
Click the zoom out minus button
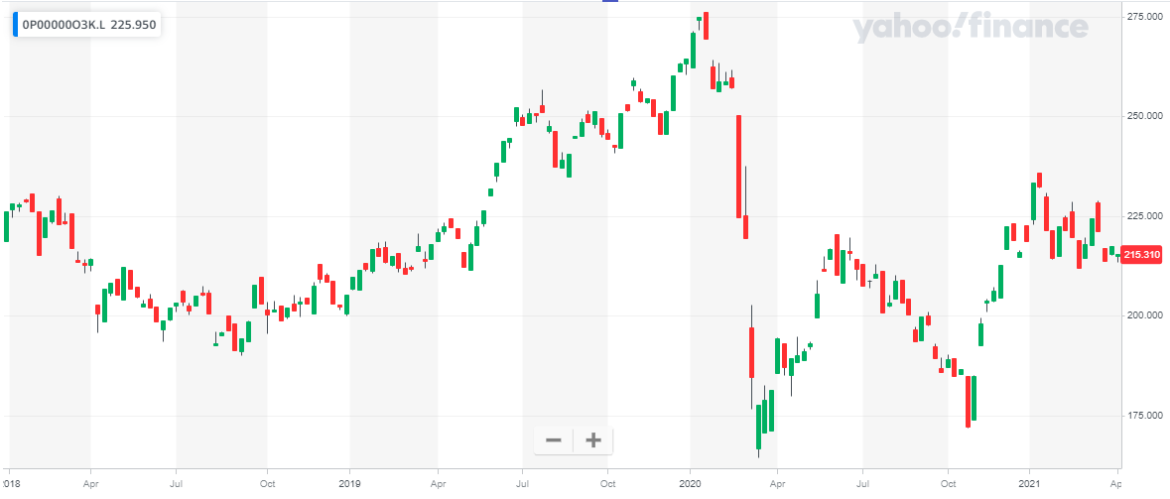[553, 440]
